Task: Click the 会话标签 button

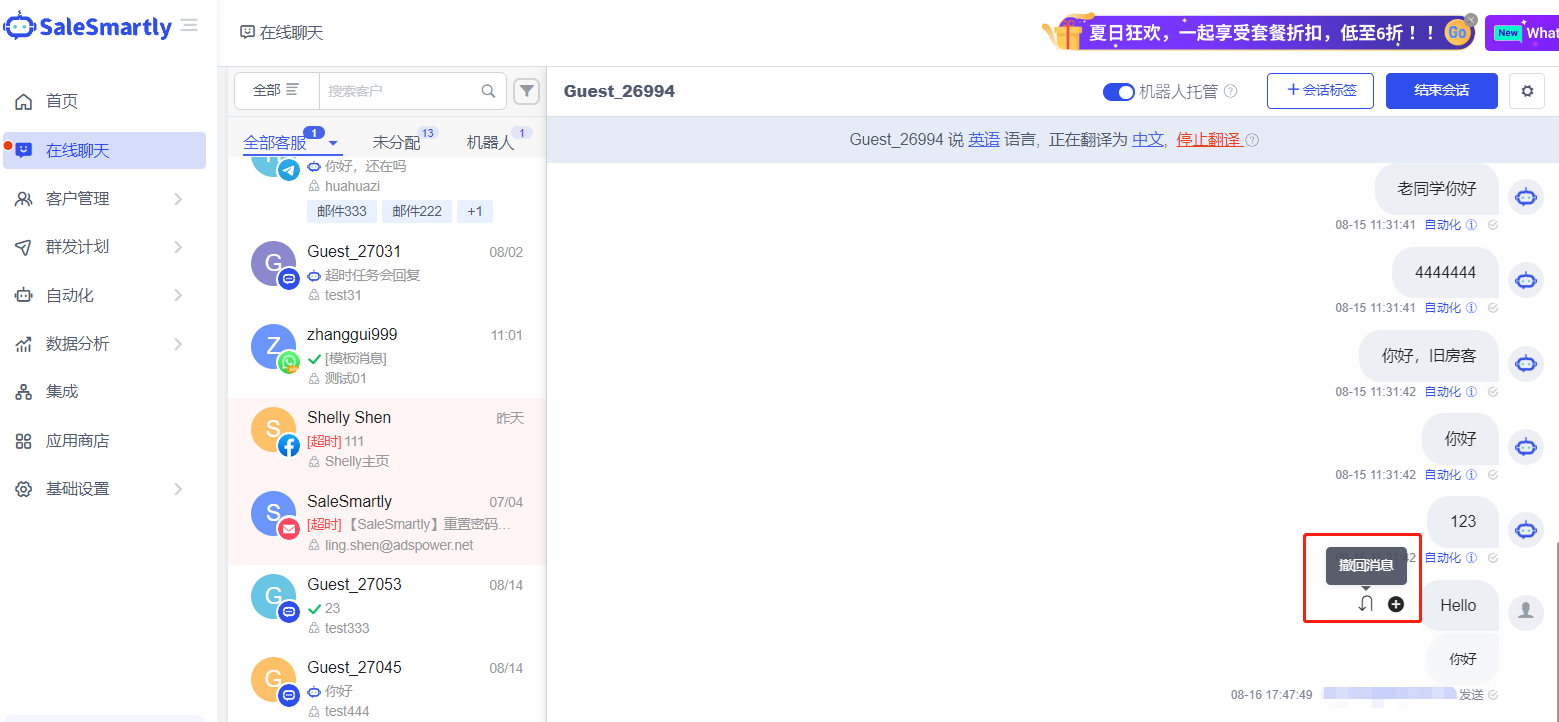Action: [x=1320, y=91]
